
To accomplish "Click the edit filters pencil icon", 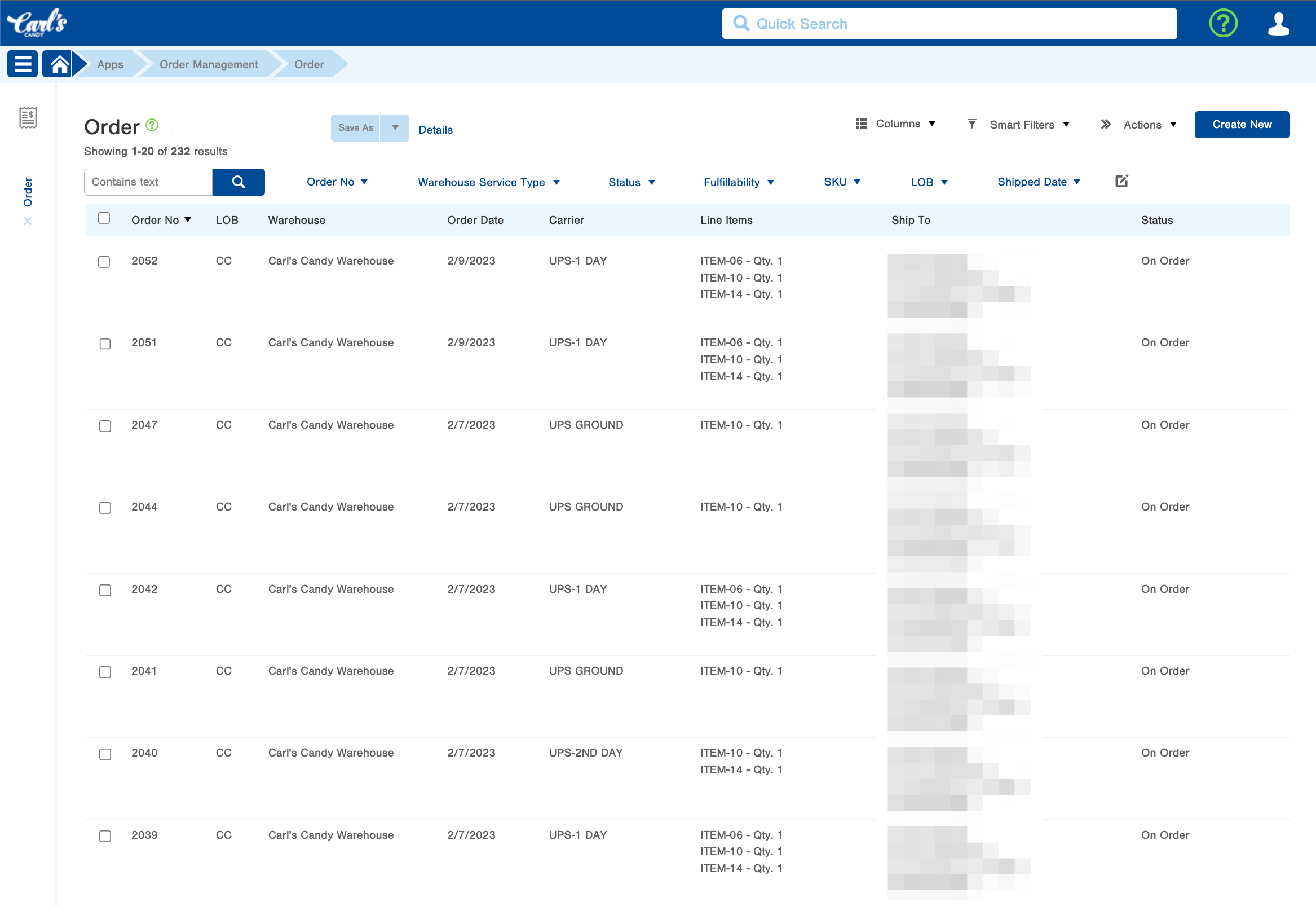I will pyautogui.click(x=1121, y=182).
